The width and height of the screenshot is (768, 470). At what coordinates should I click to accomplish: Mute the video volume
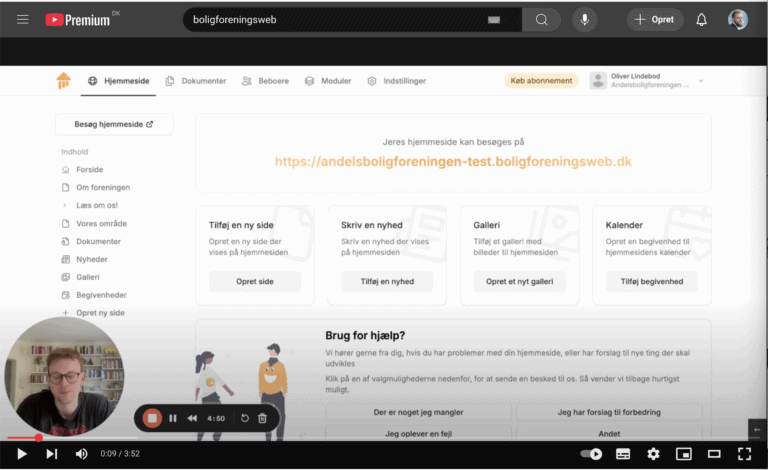pyautogui.click(x=81, y=454)
